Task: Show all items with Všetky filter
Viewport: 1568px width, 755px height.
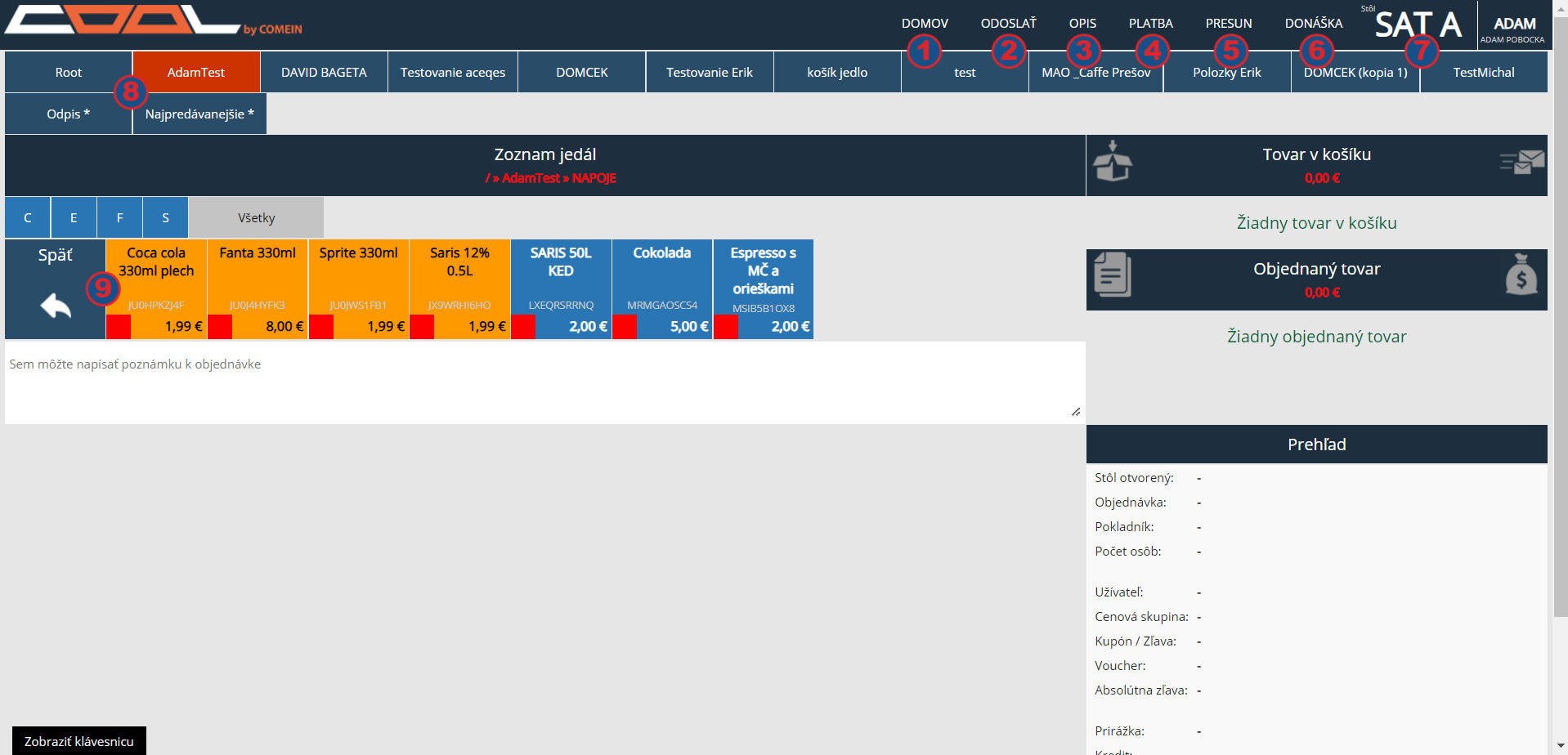Action: point(256,218)
